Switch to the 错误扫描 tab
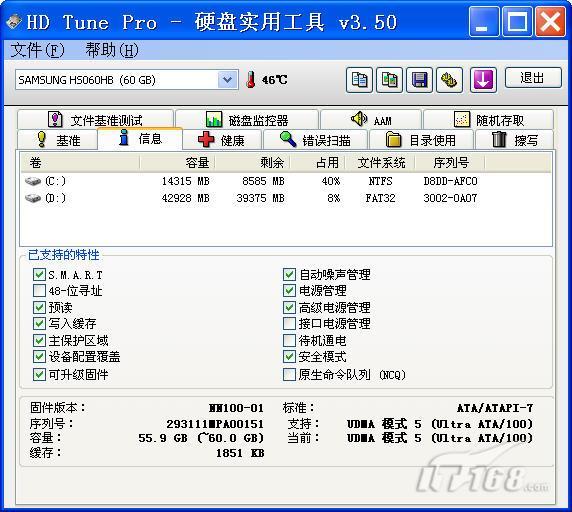The height and width of the screenshot is (512, 572). pyautogui.click(x=316, y=140)
